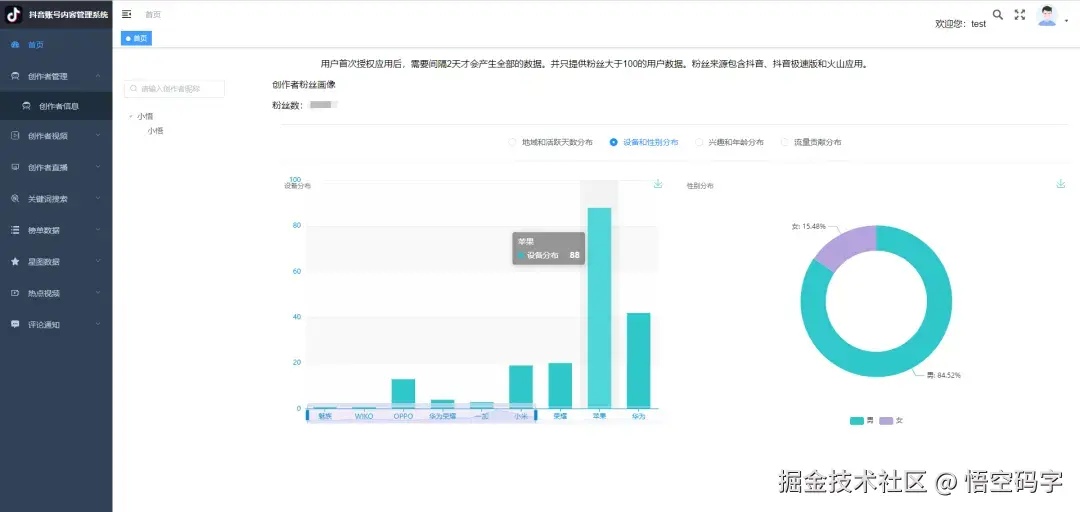This screenshot has height=512, width=1080.
Task: Open 热点视频 menu label
Action: (x=43, y=293)
